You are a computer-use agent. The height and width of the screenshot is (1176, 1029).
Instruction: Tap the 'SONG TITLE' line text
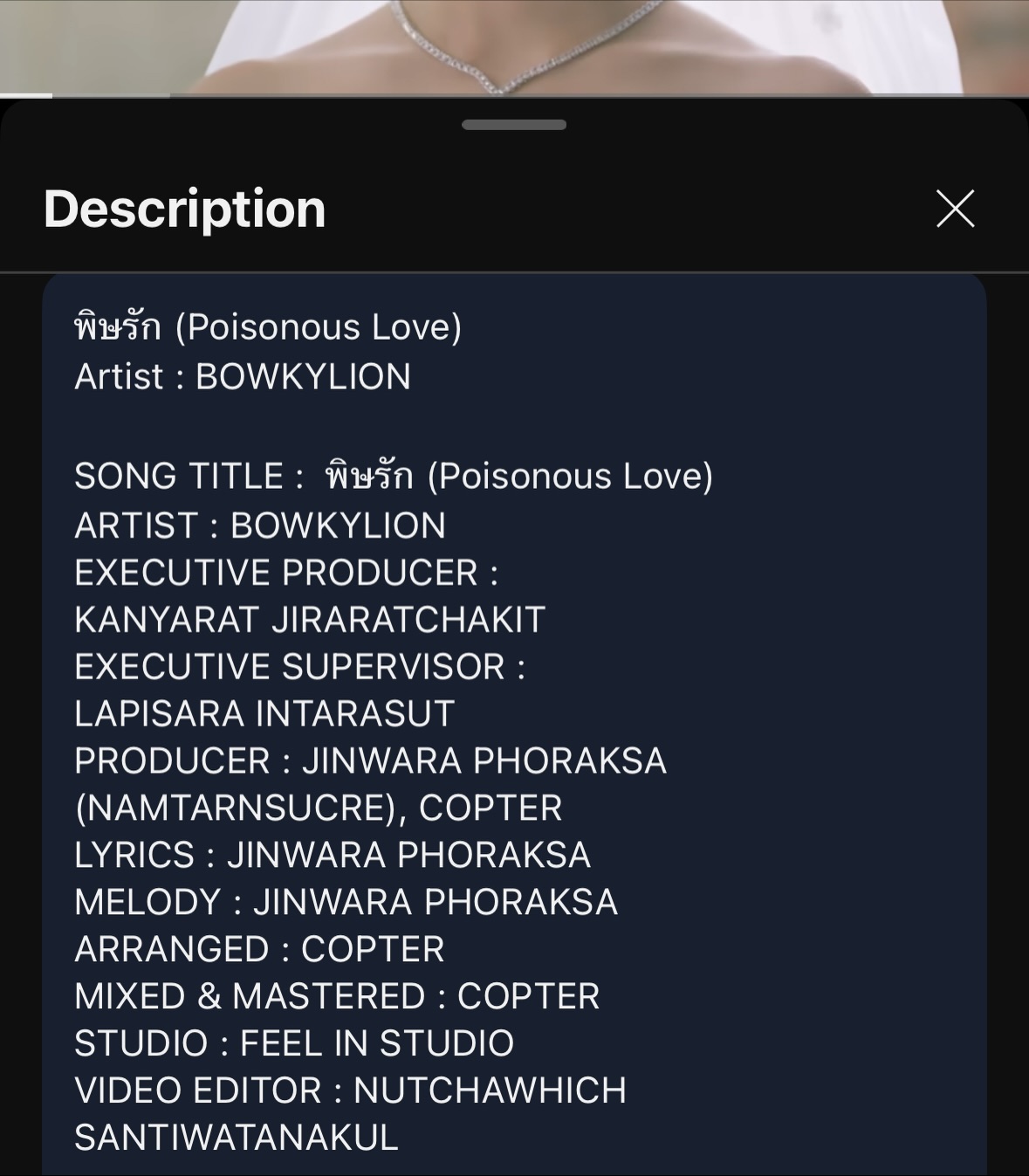point(394,477)
